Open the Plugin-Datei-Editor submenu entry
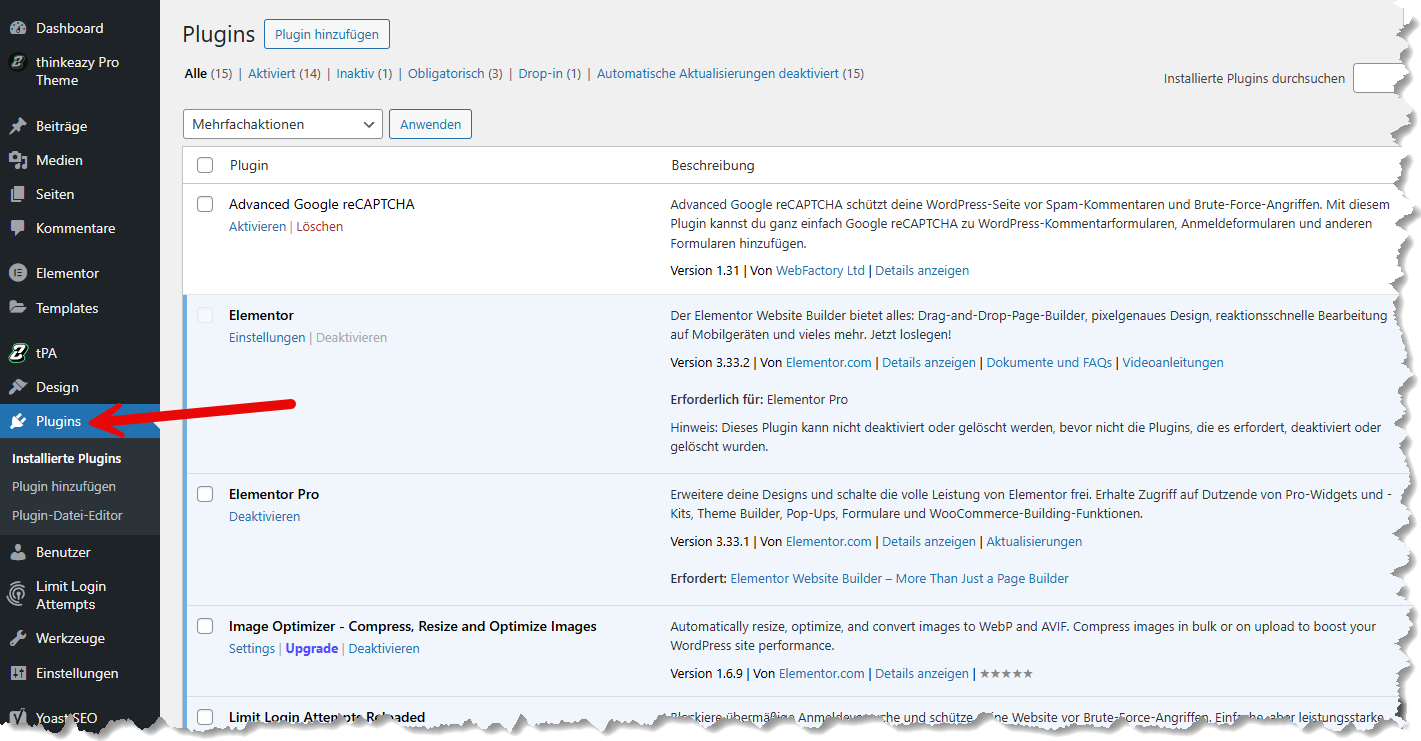The image size is (1421, 741). point(65,515)
